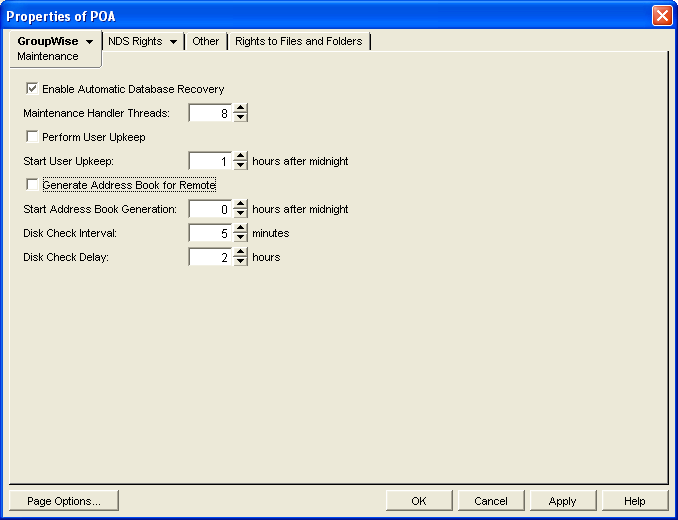Click the Disk Check Interval field
The width and height of the screenshot is (678, 520).
pos(211,233)
